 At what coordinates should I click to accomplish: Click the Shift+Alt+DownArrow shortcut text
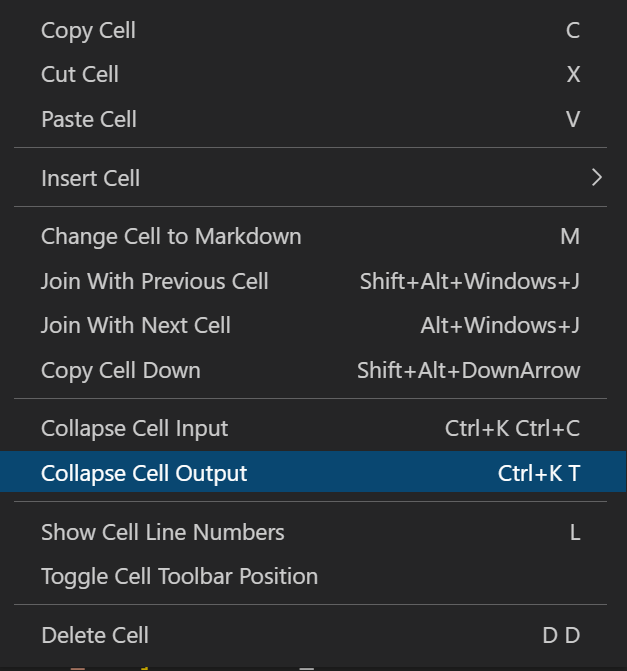(x=469, y=371)
